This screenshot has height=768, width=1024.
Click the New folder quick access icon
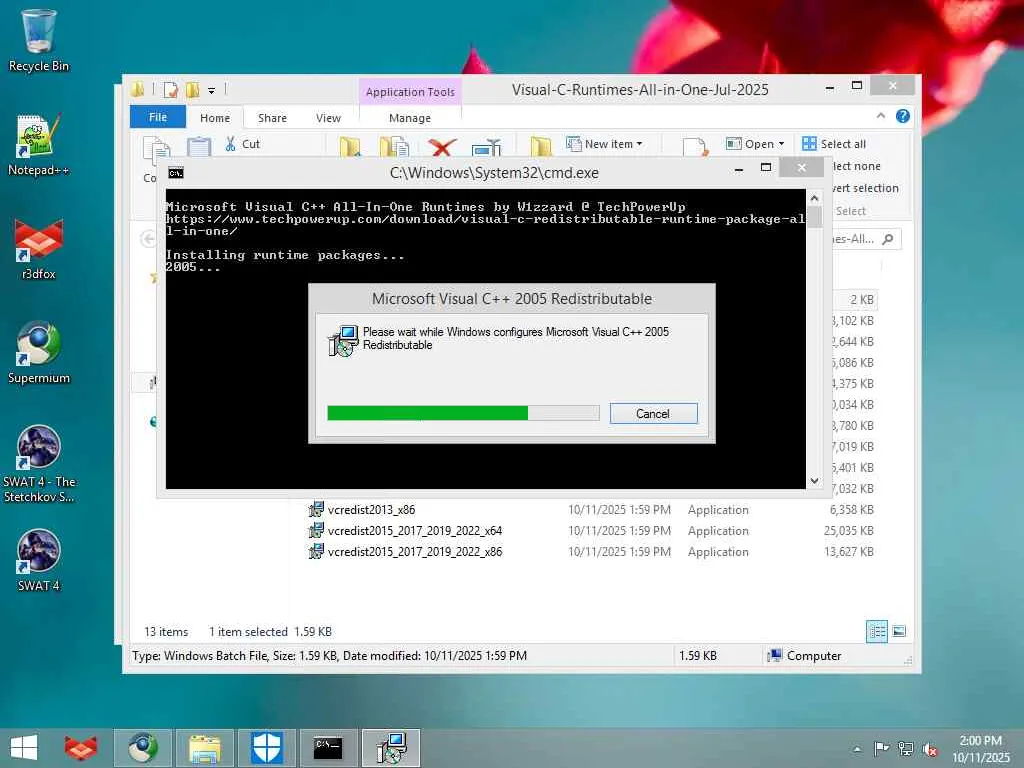coord(193,89)
